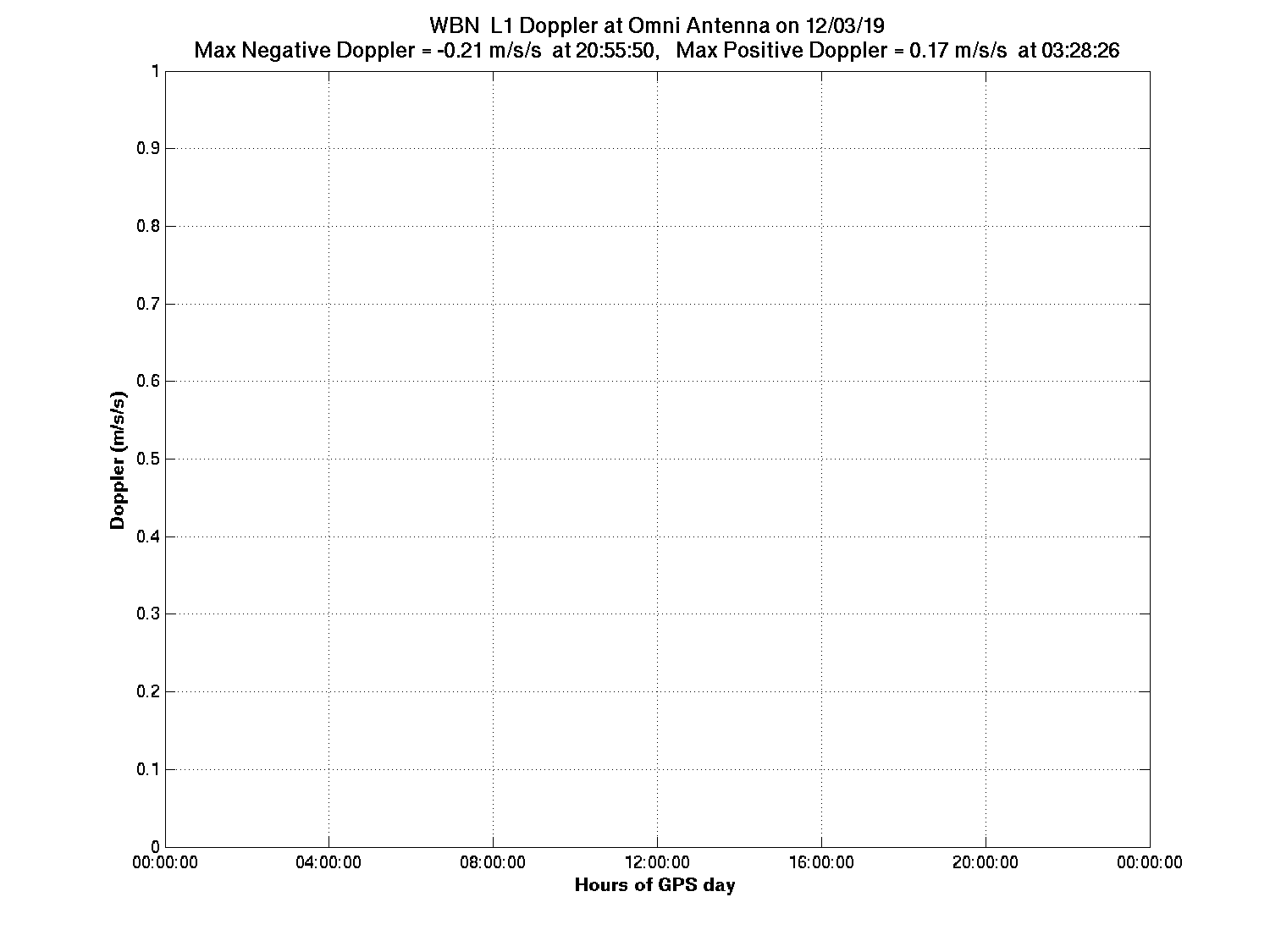Click the y-axis label "Doppler (m/s/s)"

[x=119, y=459]
